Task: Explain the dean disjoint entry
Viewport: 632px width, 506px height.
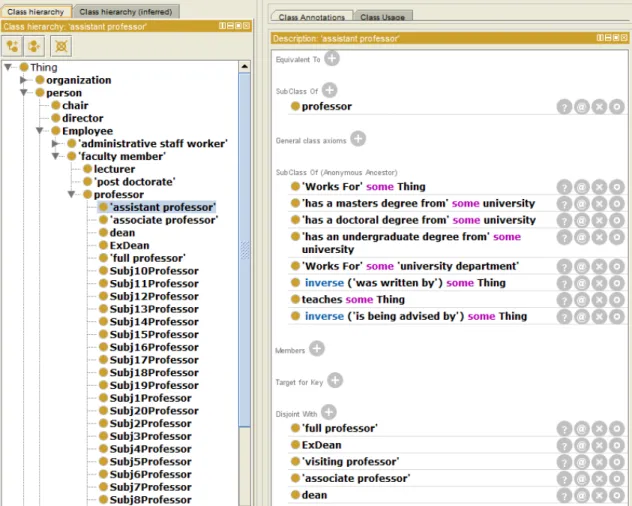Action: [564, 495]
